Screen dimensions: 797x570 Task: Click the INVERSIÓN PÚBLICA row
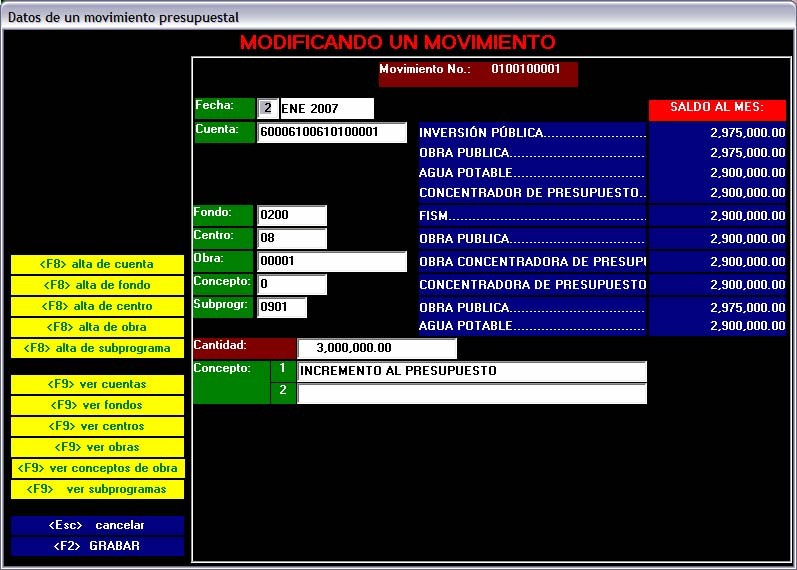pyautogui.click(x=532, y=133)
